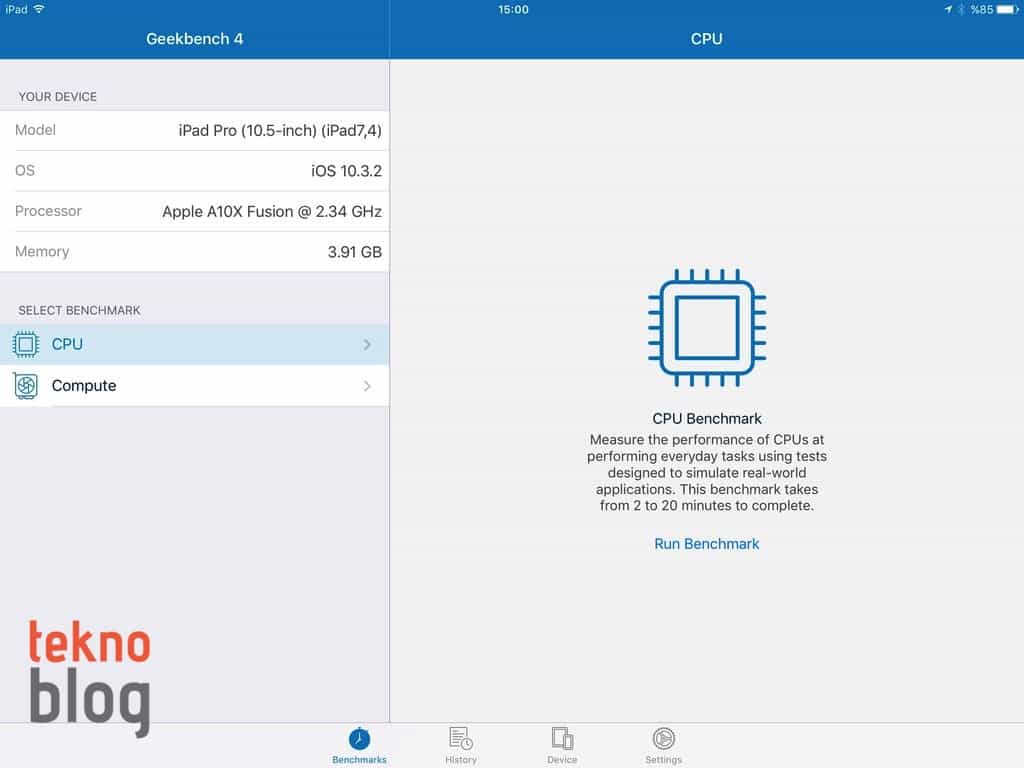Tap the large CPU chip illustration
Viewport: 1024px width, 768px height.
click(706, 328)
